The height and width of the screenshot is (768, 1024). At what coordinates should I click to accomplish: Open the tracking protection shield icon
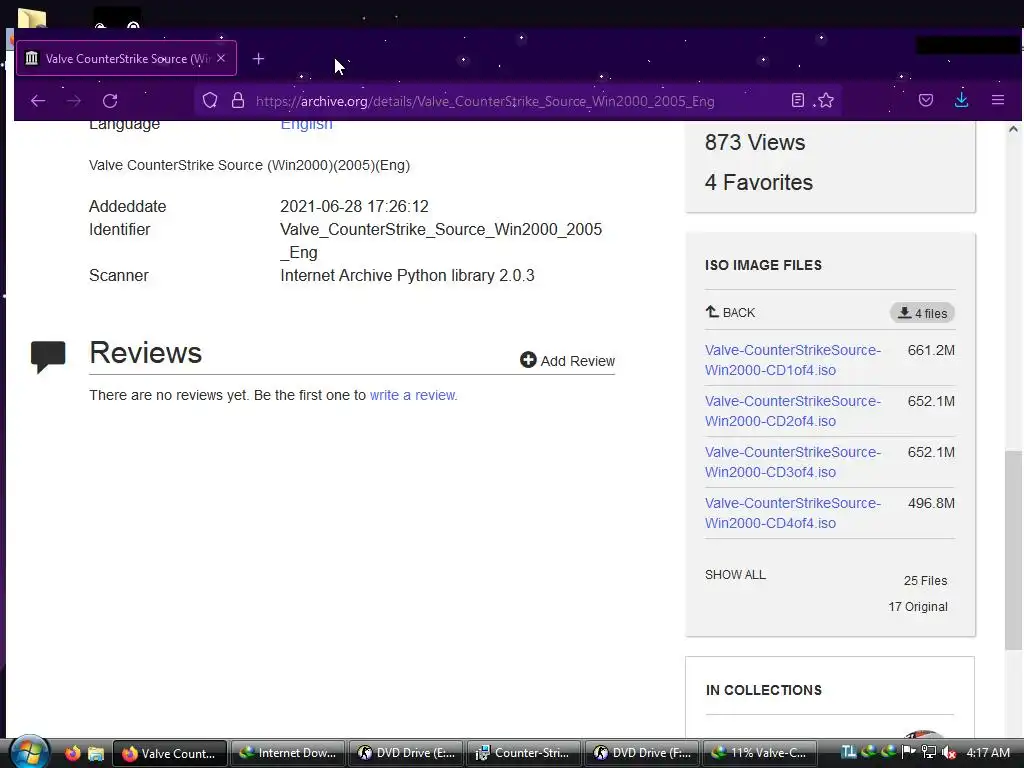[210, 101]
